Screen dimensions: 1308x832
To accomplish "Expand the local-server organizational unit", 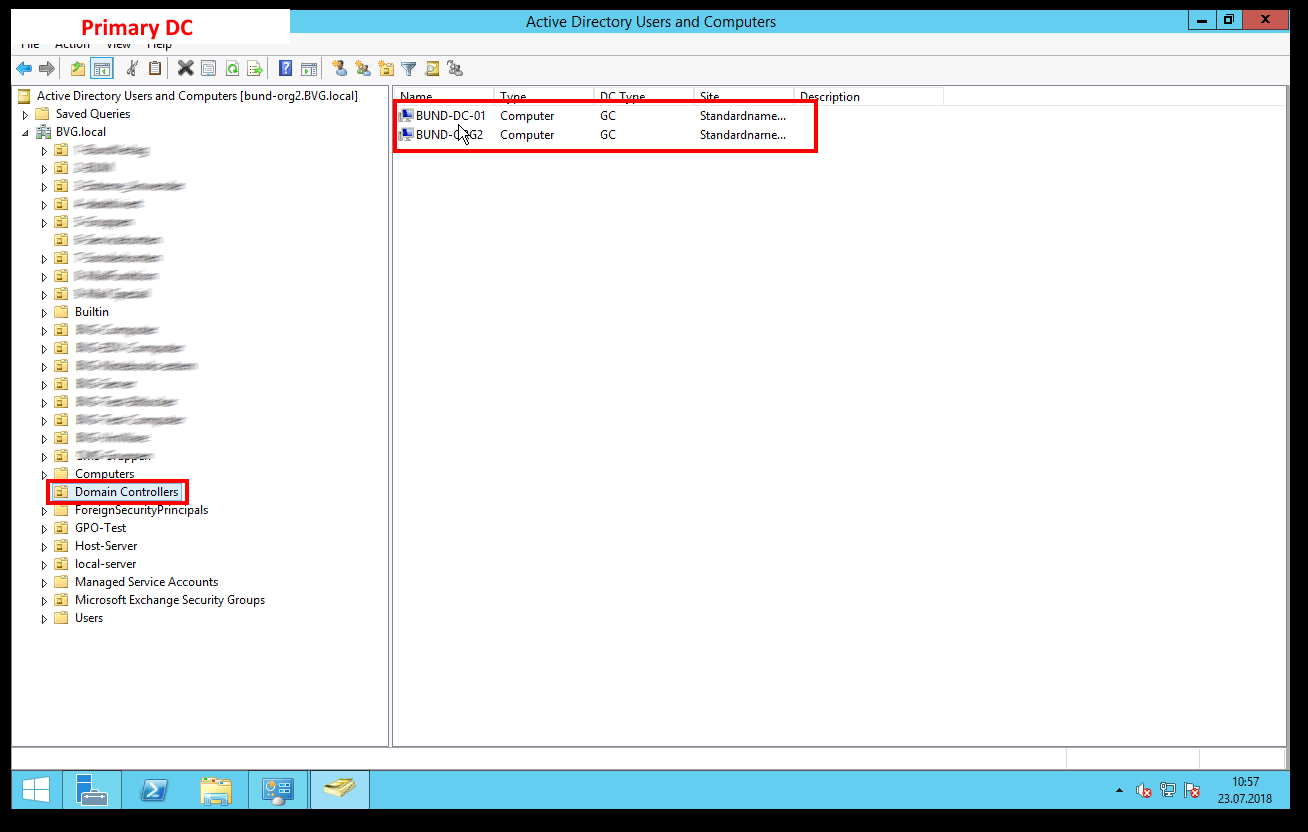I will 44,565.
